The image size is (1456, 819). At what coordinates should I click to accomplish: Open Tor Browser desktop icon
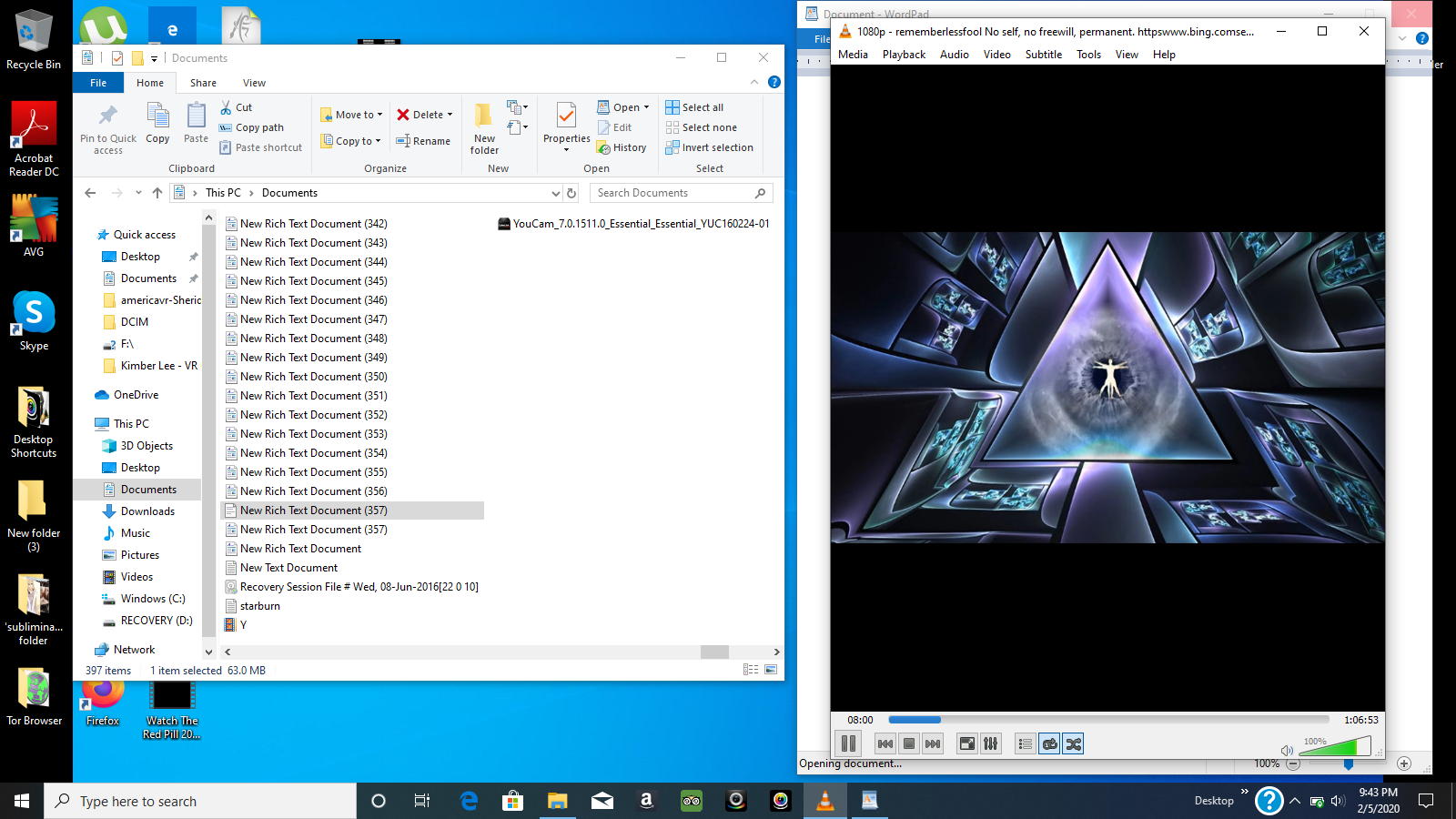(x=34, y=696)
